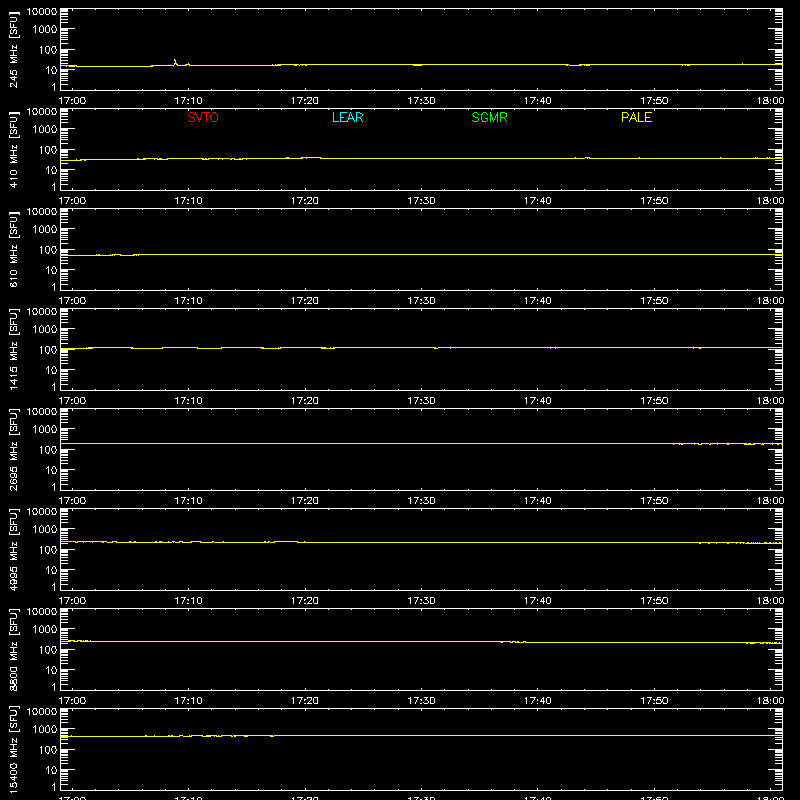800x800 pixels.
Task: Click 17:30 tick label of the 4995 MHz plot
Action: 421,601
